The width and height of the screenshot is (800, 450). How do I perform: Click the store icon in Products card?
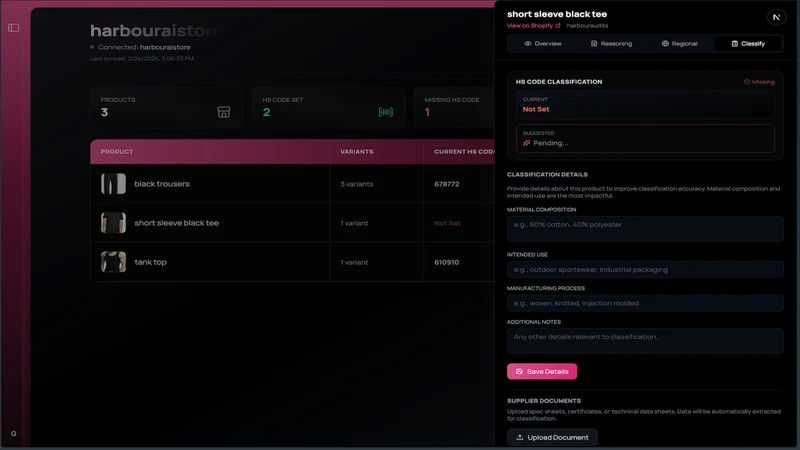click(223, 112)
